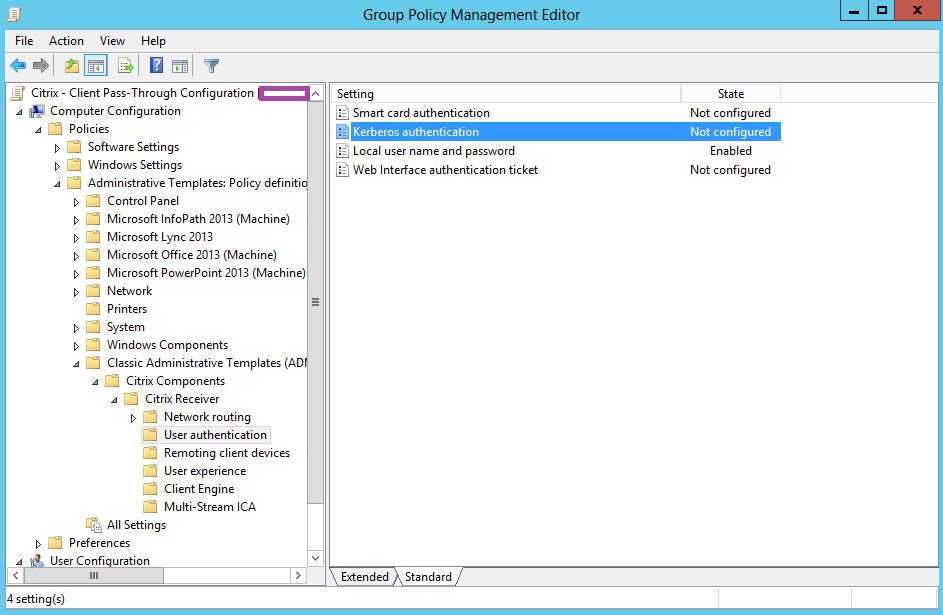Collapse the Policies tree node
The width and height of the screenshot is (943, 615).
(x=38, y=130)
